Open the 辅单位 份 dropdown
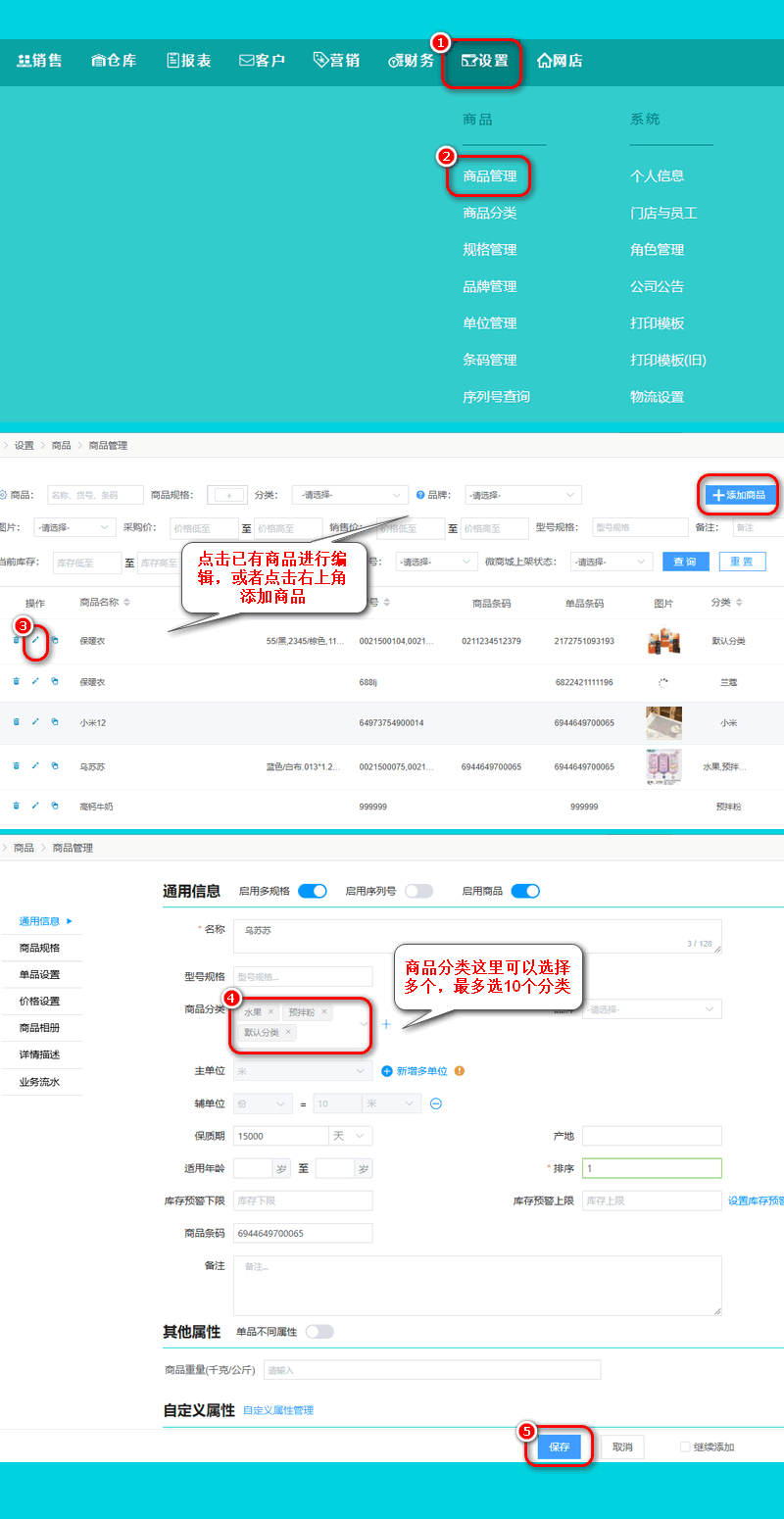 (263, 1103)
